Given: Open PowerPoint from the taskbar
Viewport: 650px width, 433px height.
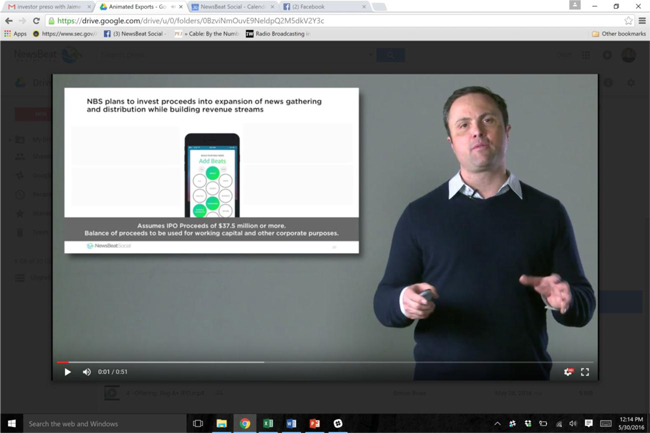Looking at the screenshot, I should pos(314,424).
